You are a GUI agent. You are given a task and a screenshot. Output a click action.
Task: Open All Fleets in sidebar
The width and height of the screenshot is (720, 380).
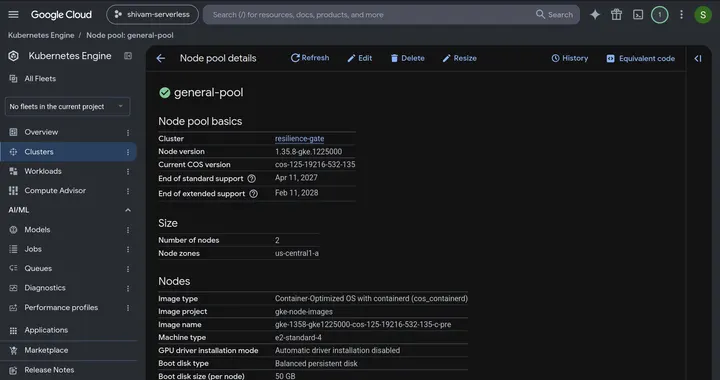(40, 78)
